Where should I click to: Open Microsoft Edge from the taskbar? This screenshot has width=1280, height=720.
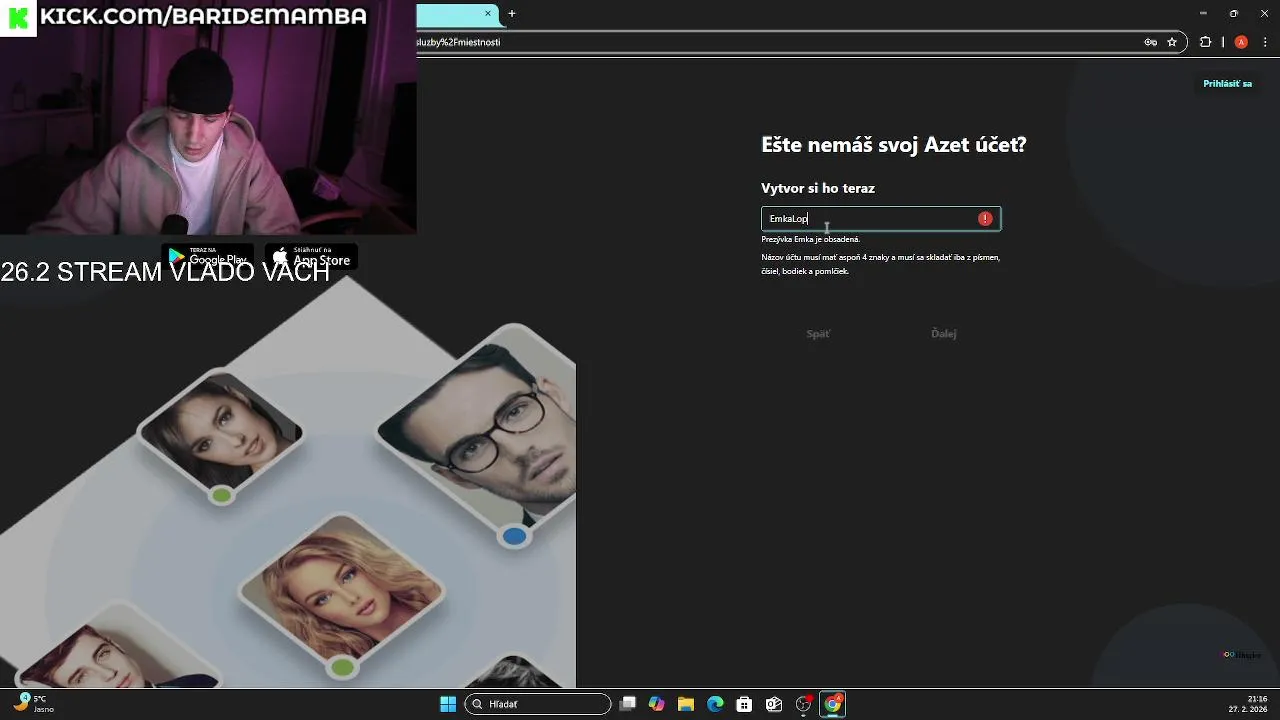tap(715, 704)
